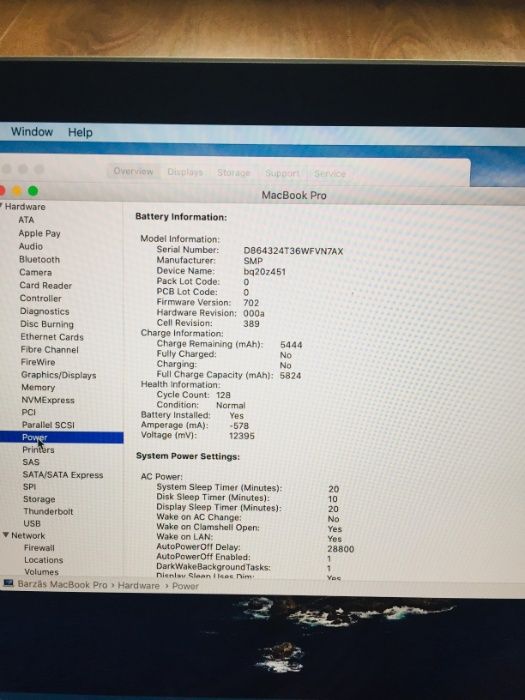The height and width of the screenshot is (700, 525).
Task: Click the AutoPowerOff Delay value 28800
Action: click(x=341, y=549)
